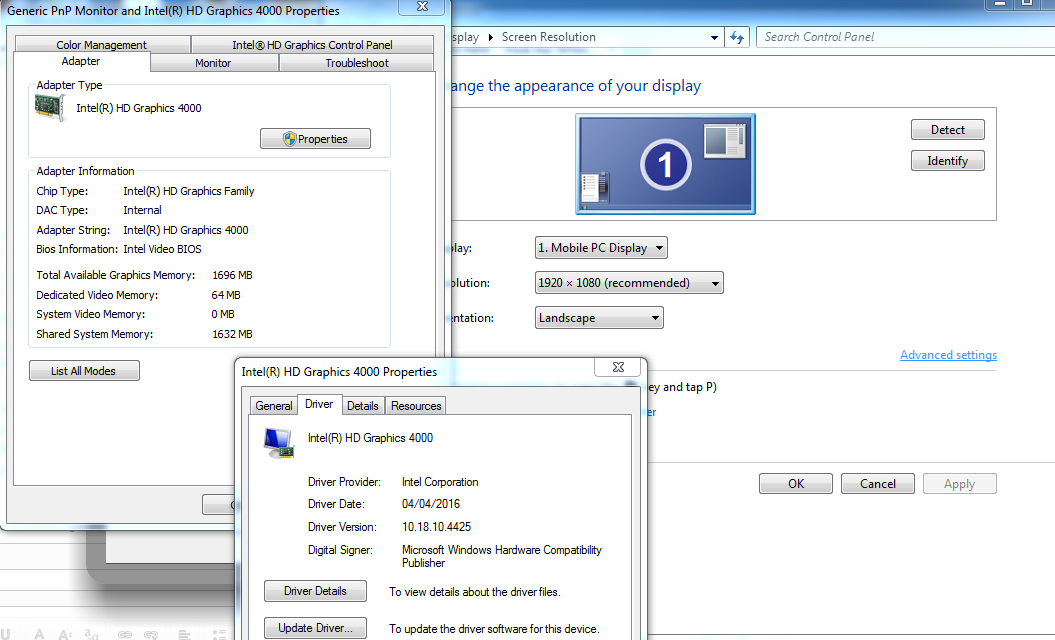Screen dimensions: 1055x640
Task: Open the Details tab
Action: 363,406
